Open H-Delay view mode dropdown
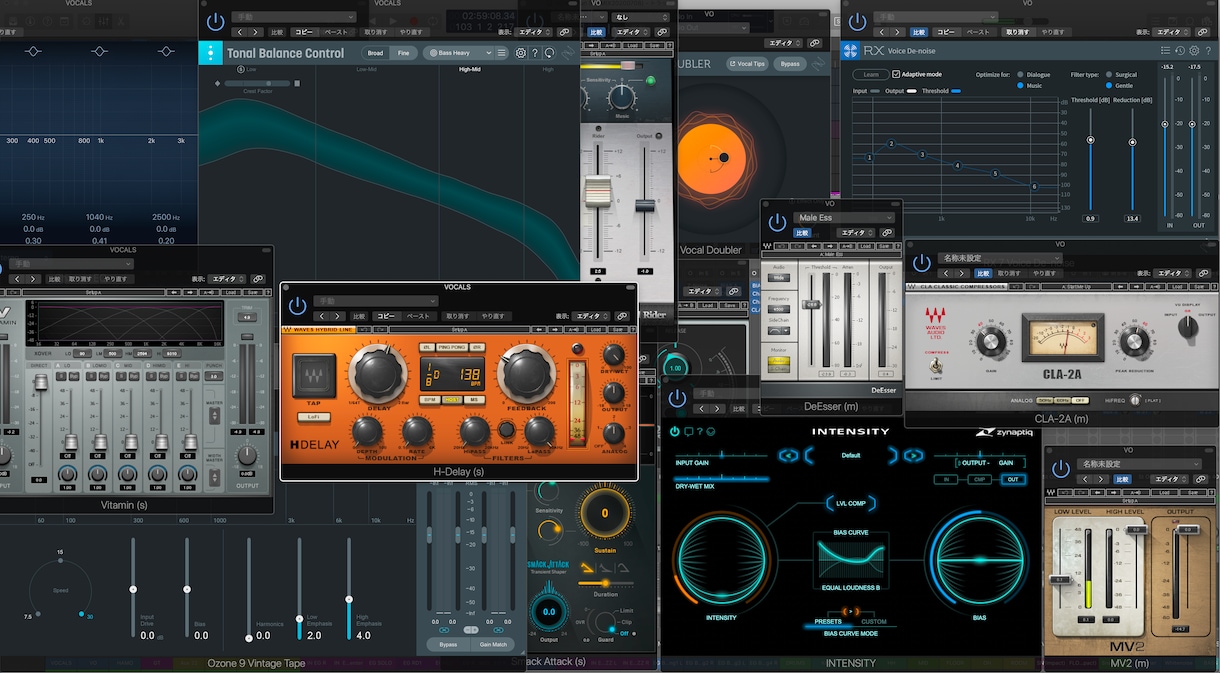Image resolution: width=1220 pixels, height=673 pixels. 592,316
